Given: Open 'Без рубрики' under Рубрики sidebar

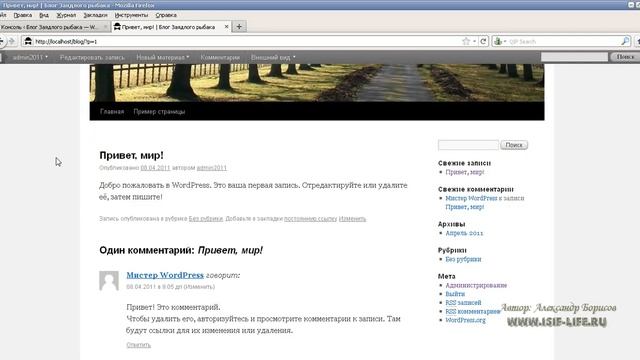Looking at the screenshot, I should [x=463, y=259].
